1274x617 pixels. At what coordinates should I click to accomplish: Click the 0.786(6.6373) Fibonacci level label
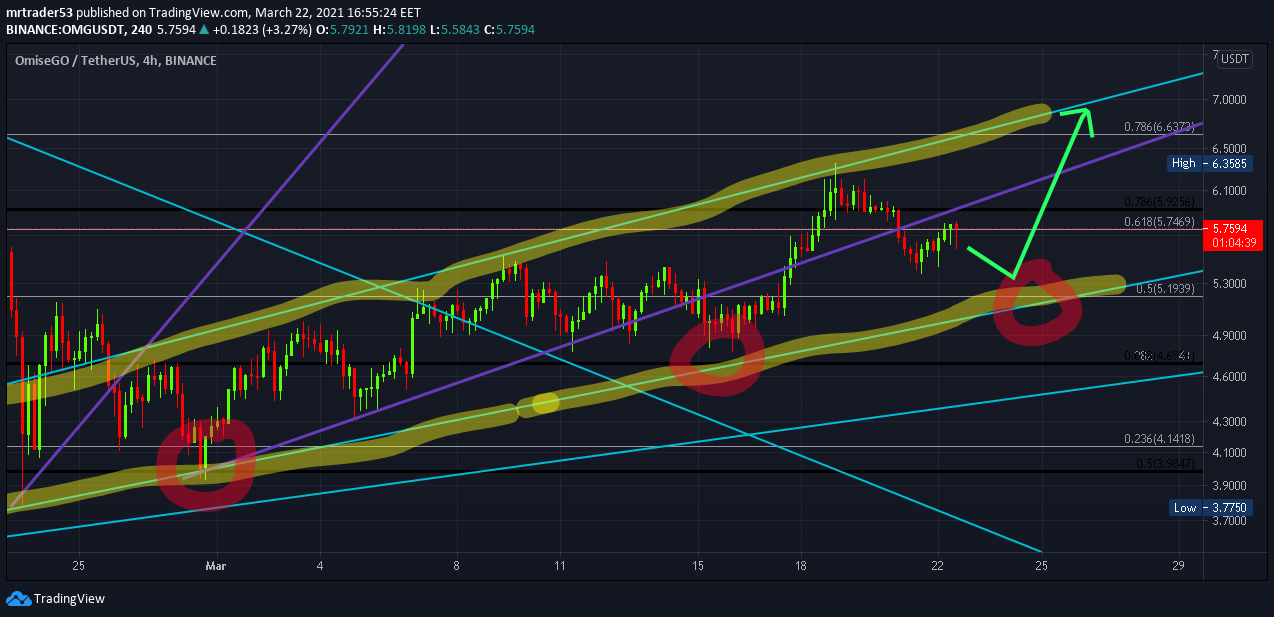click(1158, 127)
